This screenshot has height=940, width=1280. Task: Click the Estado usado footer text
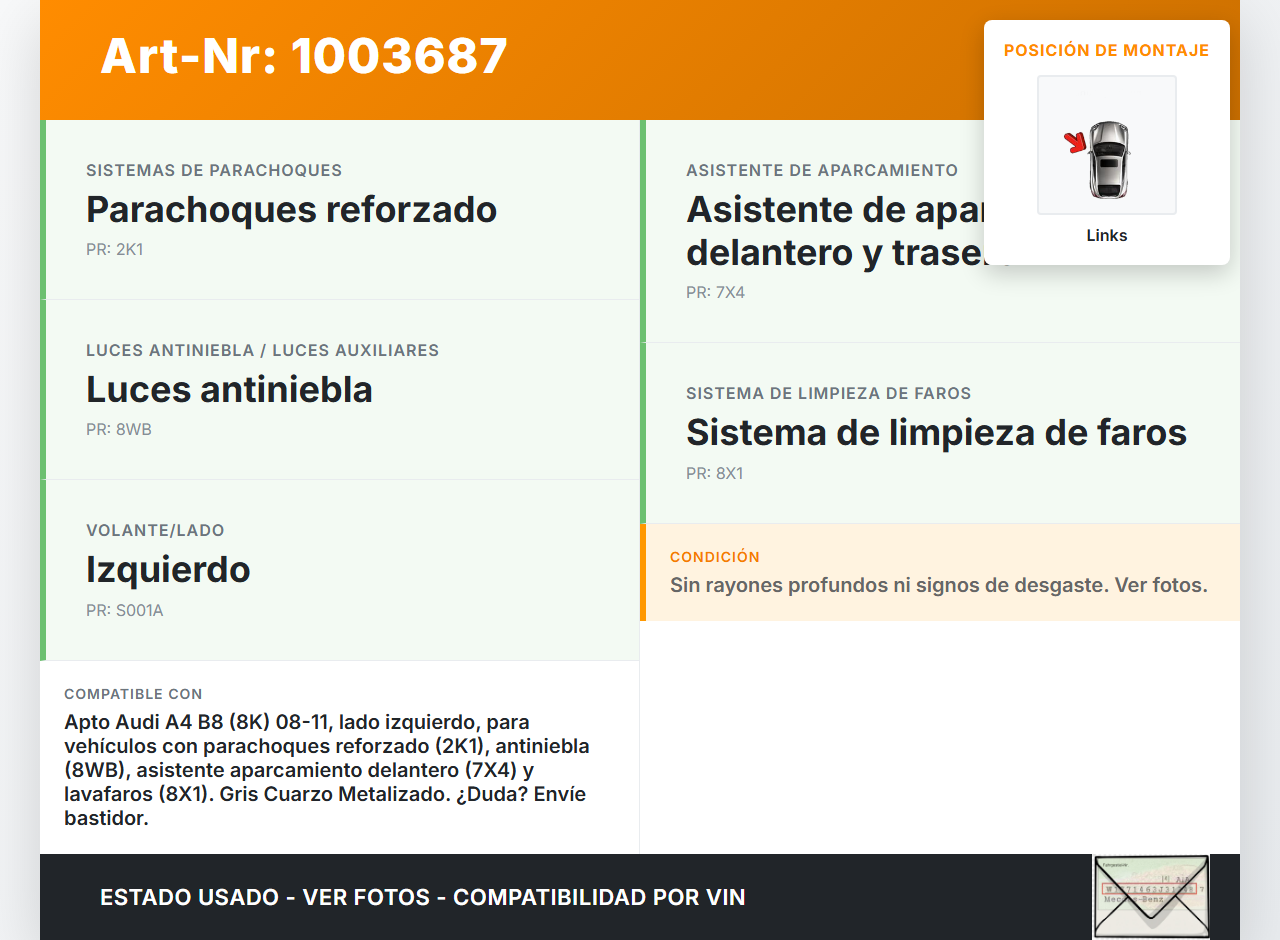423,897
